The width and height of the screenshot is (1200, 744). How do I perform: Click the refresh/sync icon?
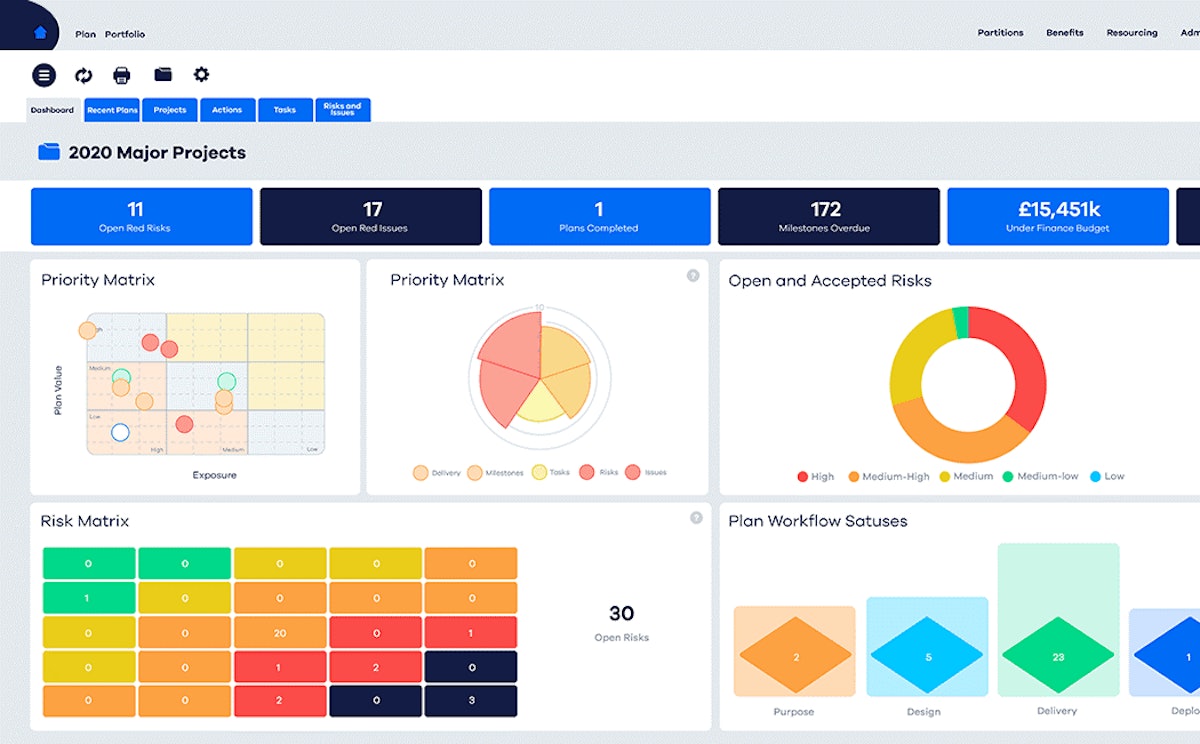pos(84,74)
